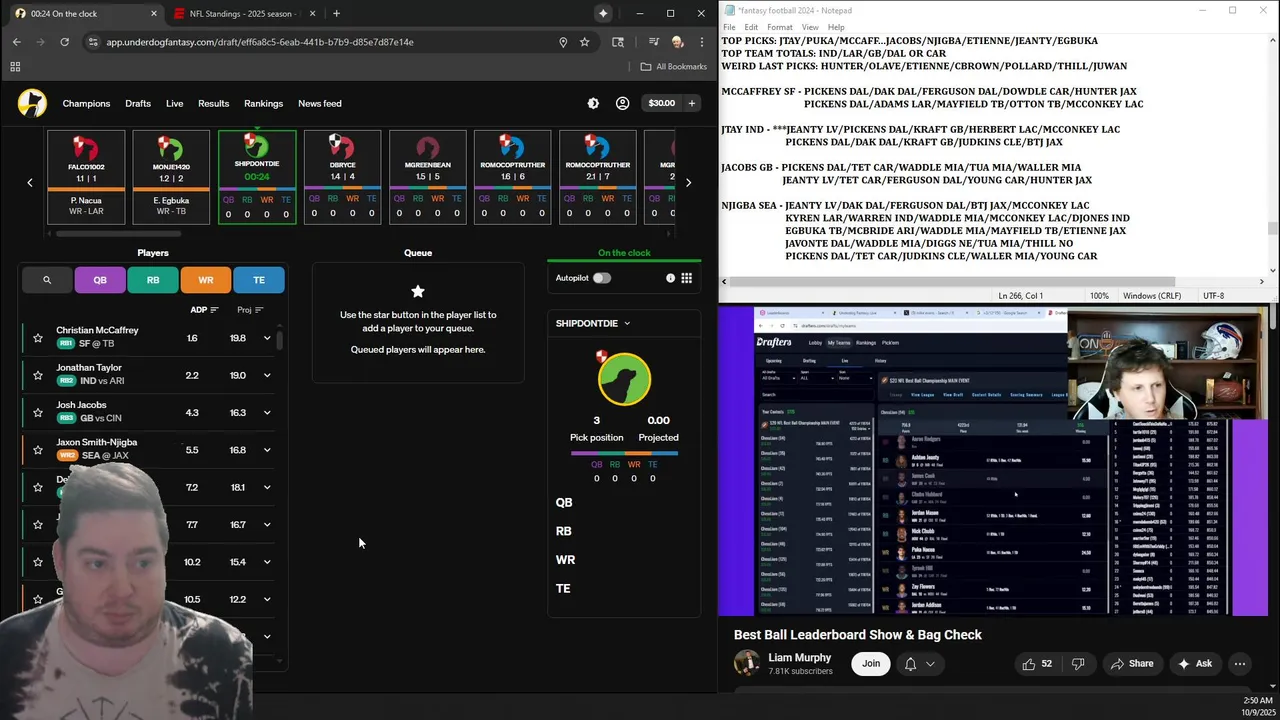The width and height of the screenshot is (1280, 720).
Task: Reload the Underdog draft page
Action: (64, 42)
